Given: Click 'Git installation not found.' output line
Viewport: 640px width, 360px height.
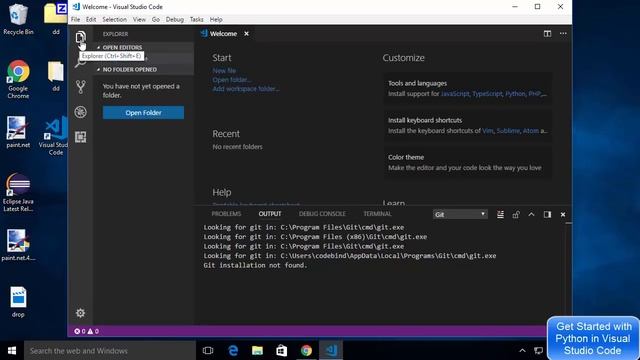Looking at the screenshot, I should (255, 265).
